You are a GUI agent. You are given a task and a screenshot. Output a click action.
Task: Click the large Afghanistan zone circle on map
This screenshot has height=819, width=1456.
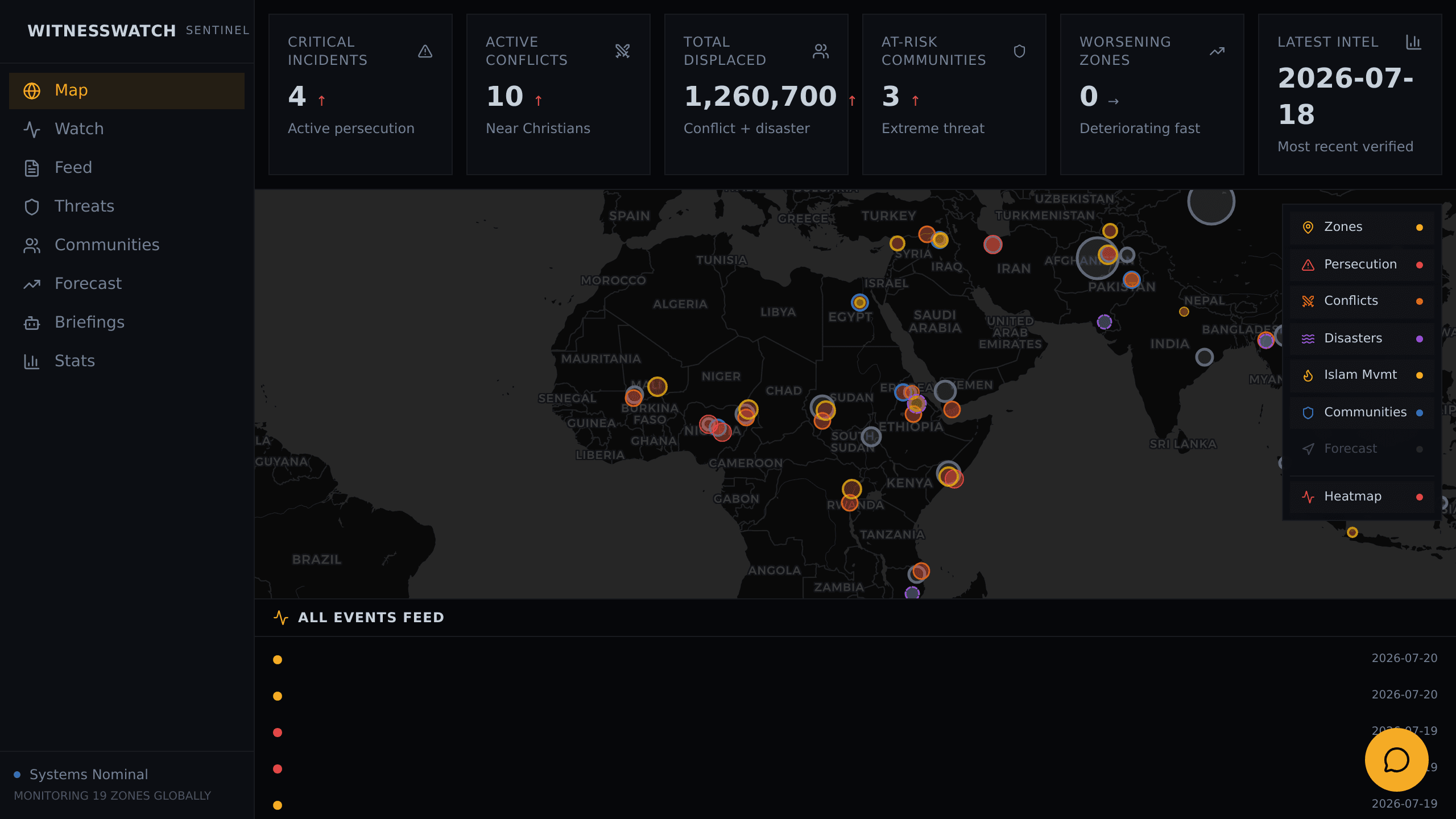(1097, 258)
